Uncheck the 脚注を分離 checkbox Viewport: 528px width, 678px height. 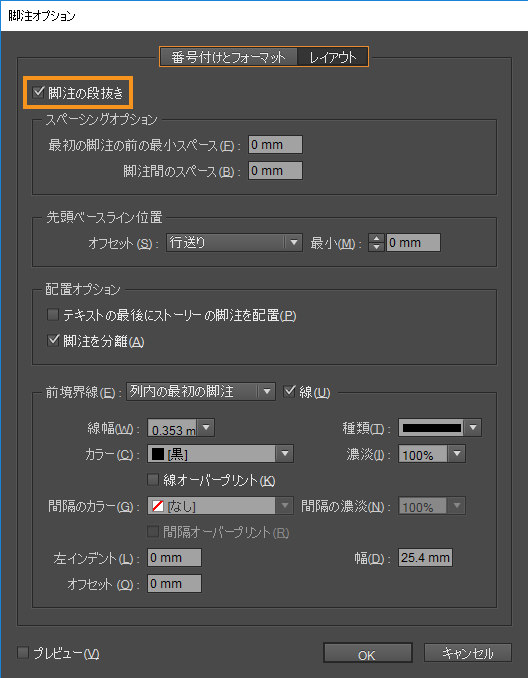coord(53,341)
